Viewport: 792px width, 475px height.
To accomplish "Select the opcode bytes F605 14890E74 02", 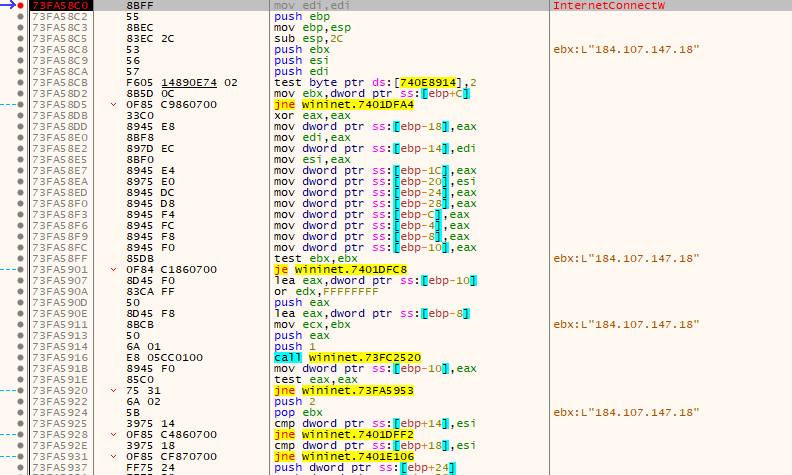I will pos(184,82).
